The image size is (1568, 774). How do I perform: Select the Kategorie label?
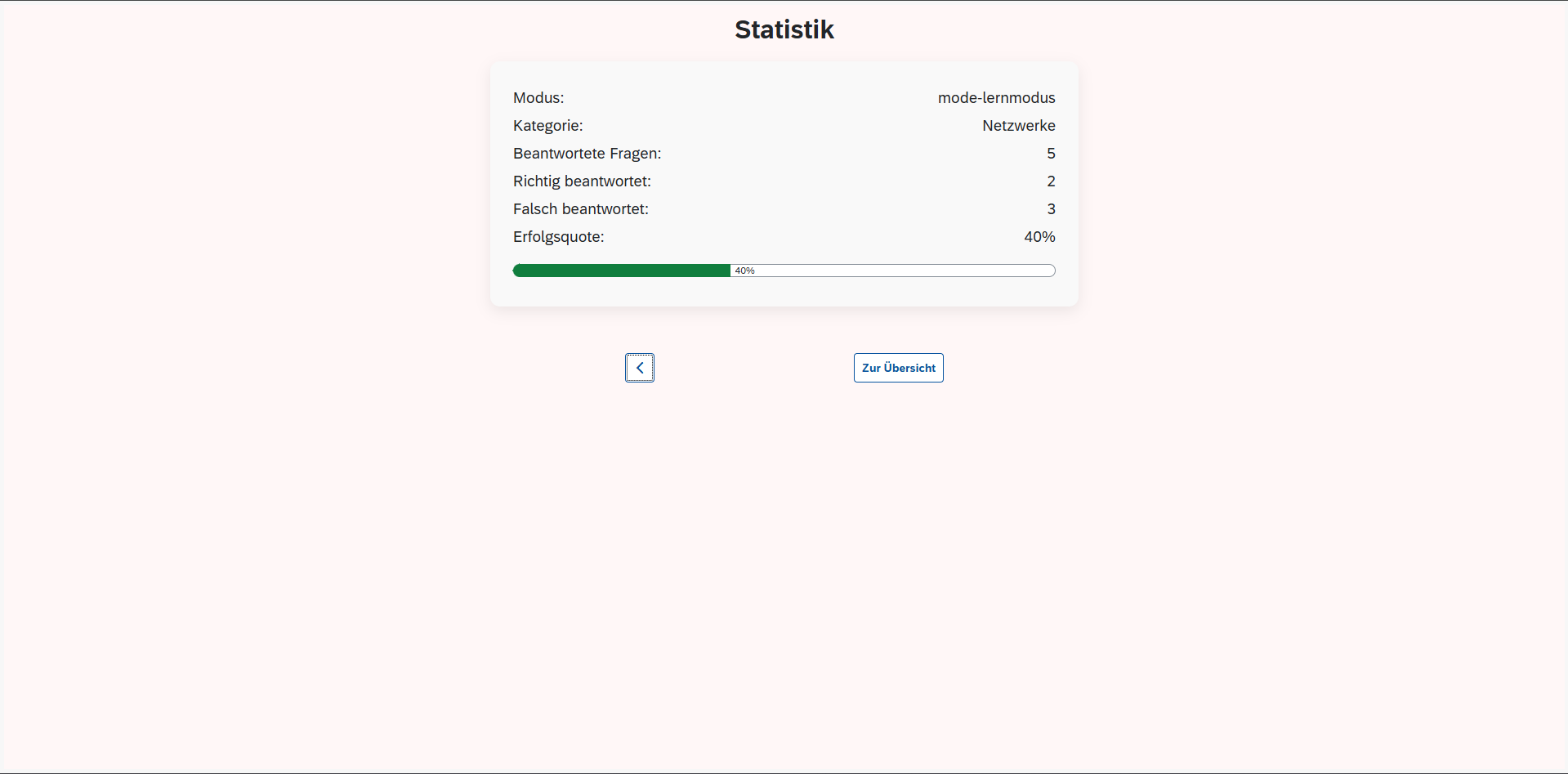click(x=547, y=126)
